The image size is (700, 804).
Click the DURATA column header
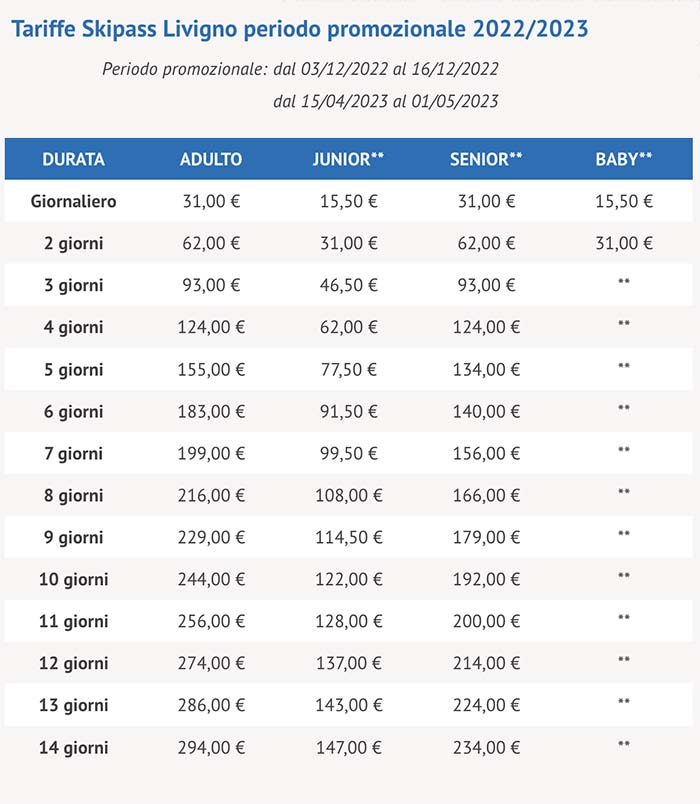73,159
